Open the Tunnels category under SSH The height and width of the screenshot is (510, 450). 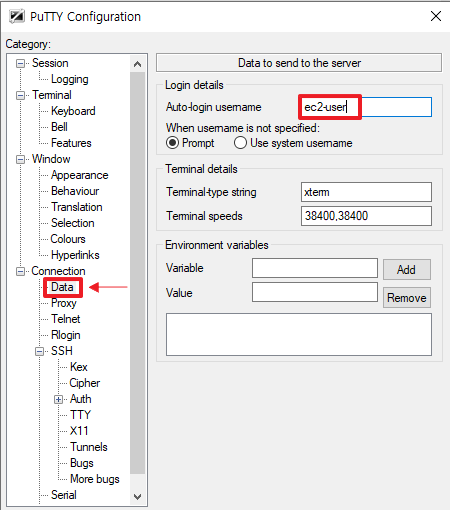point(89,447)
